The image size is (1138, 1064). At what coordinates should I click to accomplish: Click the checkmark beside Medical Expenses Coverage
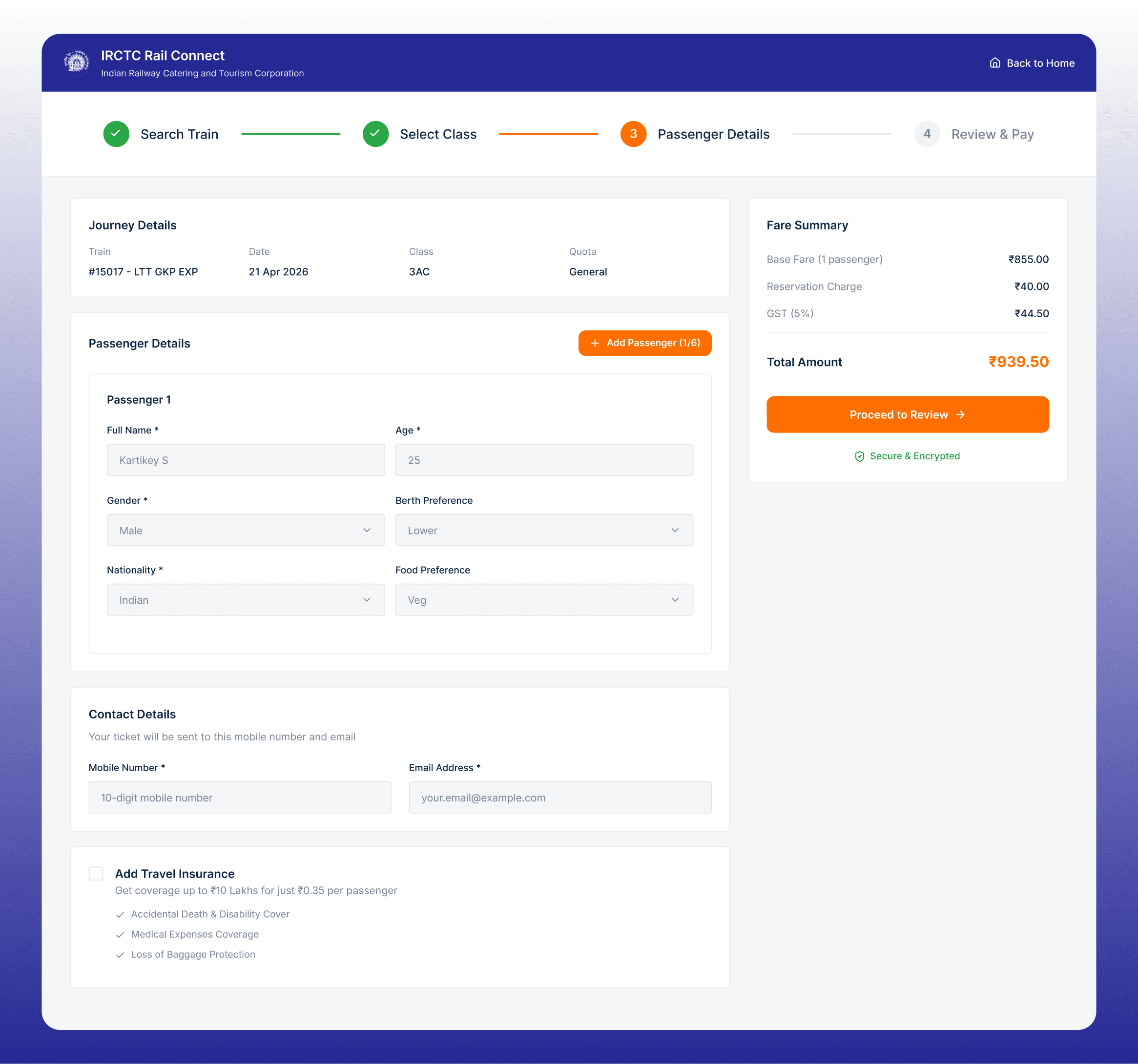(x=120, y=935)
